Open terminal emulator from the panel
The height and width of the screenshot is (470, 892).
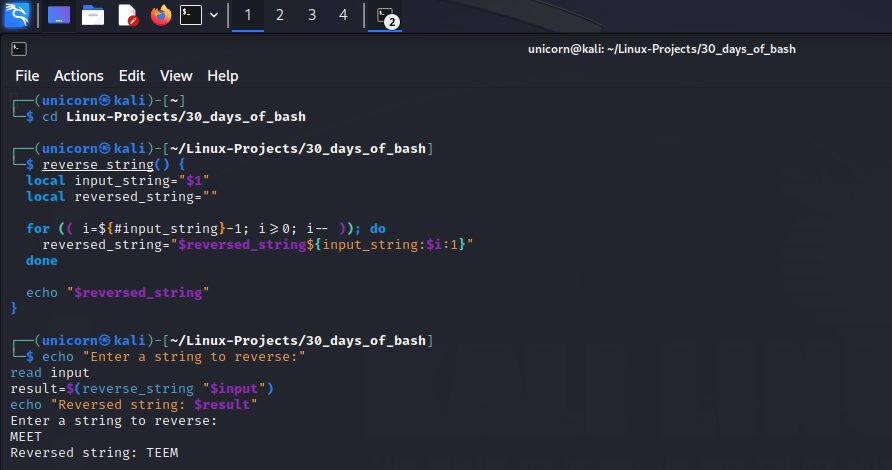191,15
